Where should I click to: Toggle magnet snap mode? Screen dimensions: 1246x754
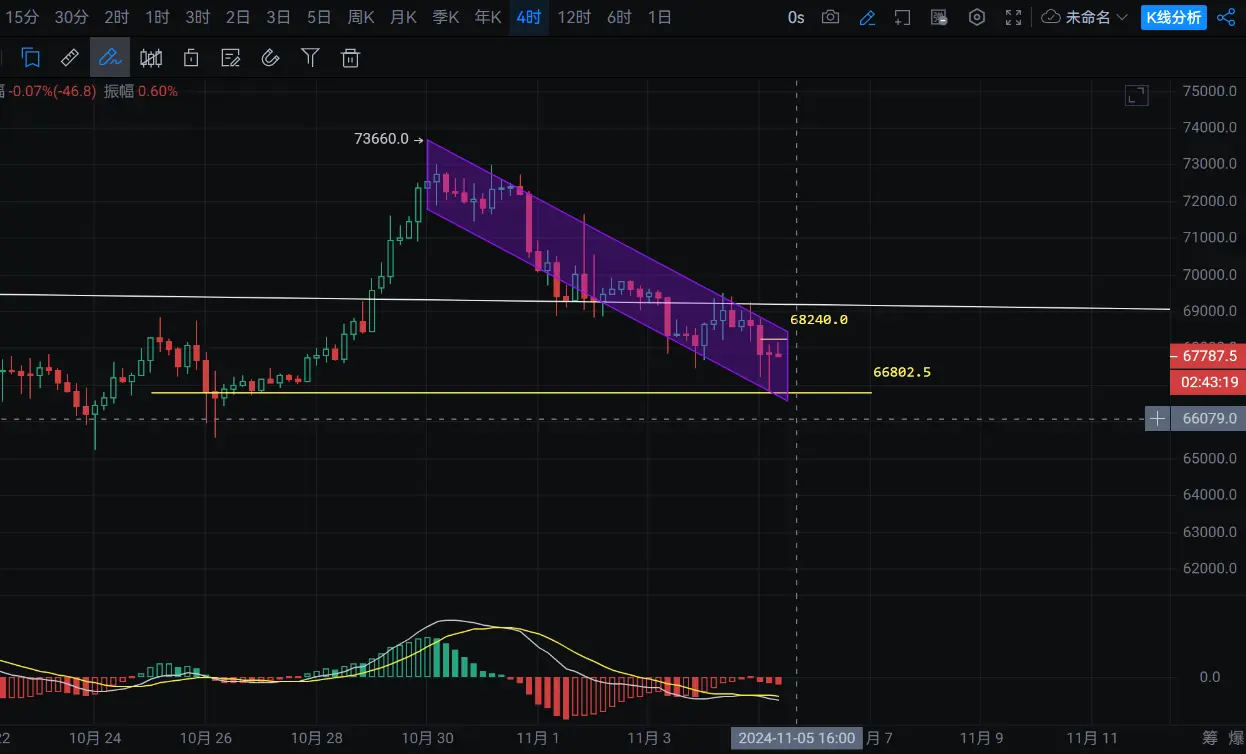[x=270, y=58]
